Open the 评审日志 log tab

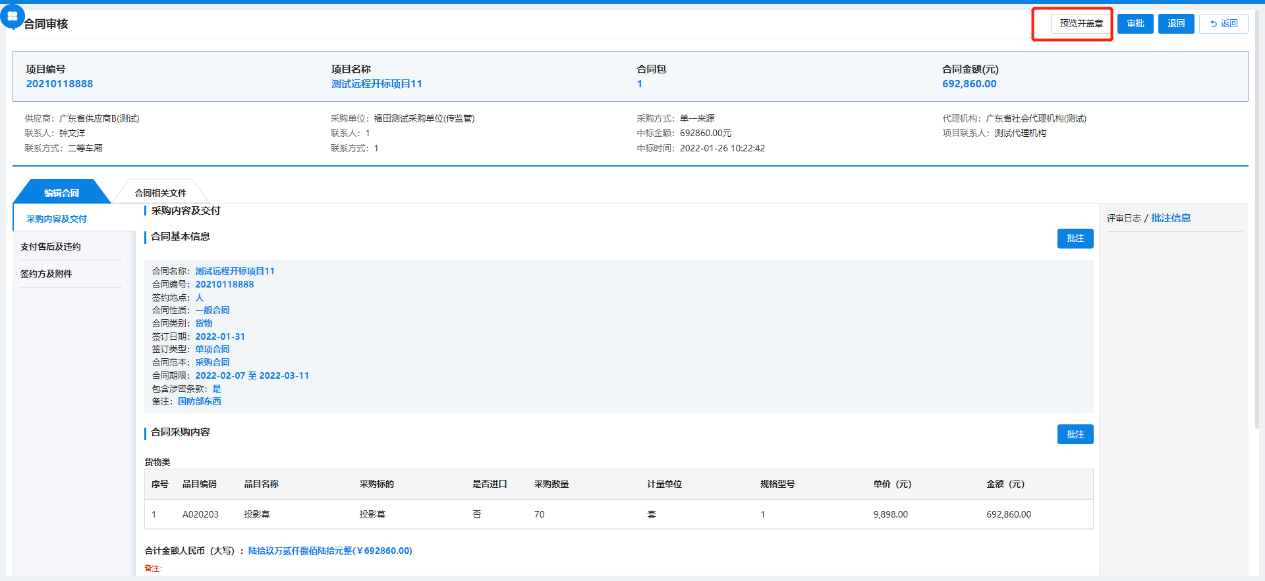point(1124,218)
